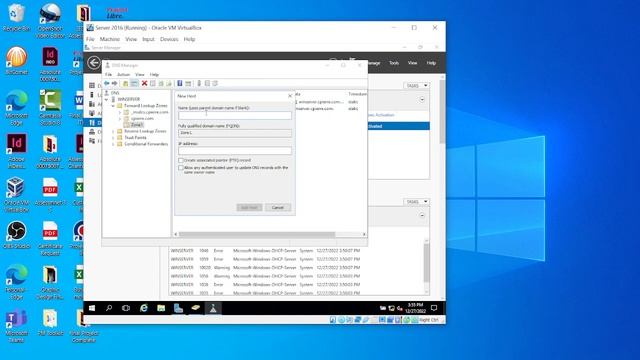This screenshot has height=360, width=640.
Task: Click the DNS Manager taskbar icon
Action: click(213, 308)
